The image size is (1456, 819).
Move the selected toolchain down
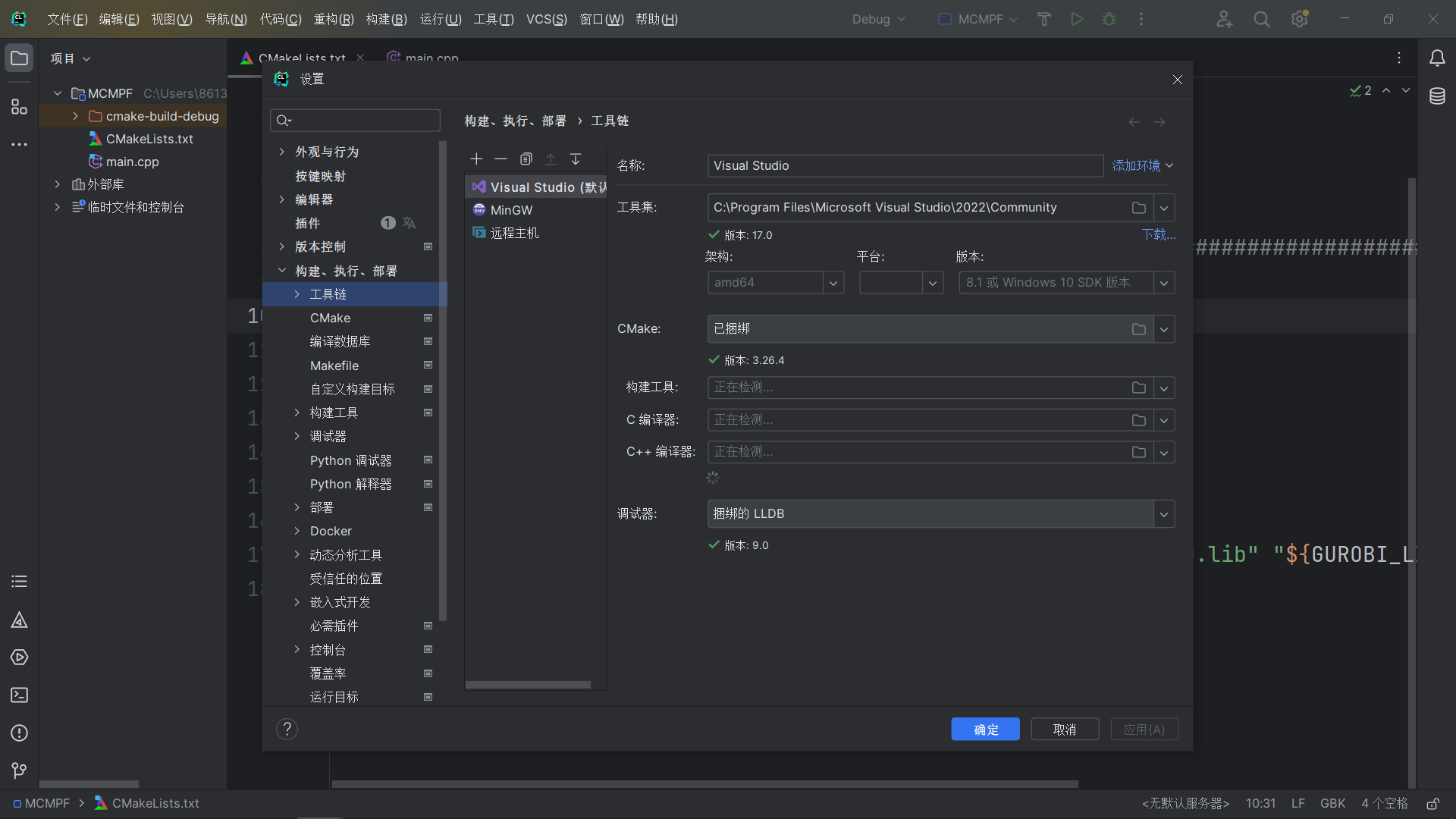pyautogui.click(x=576, y=159)
